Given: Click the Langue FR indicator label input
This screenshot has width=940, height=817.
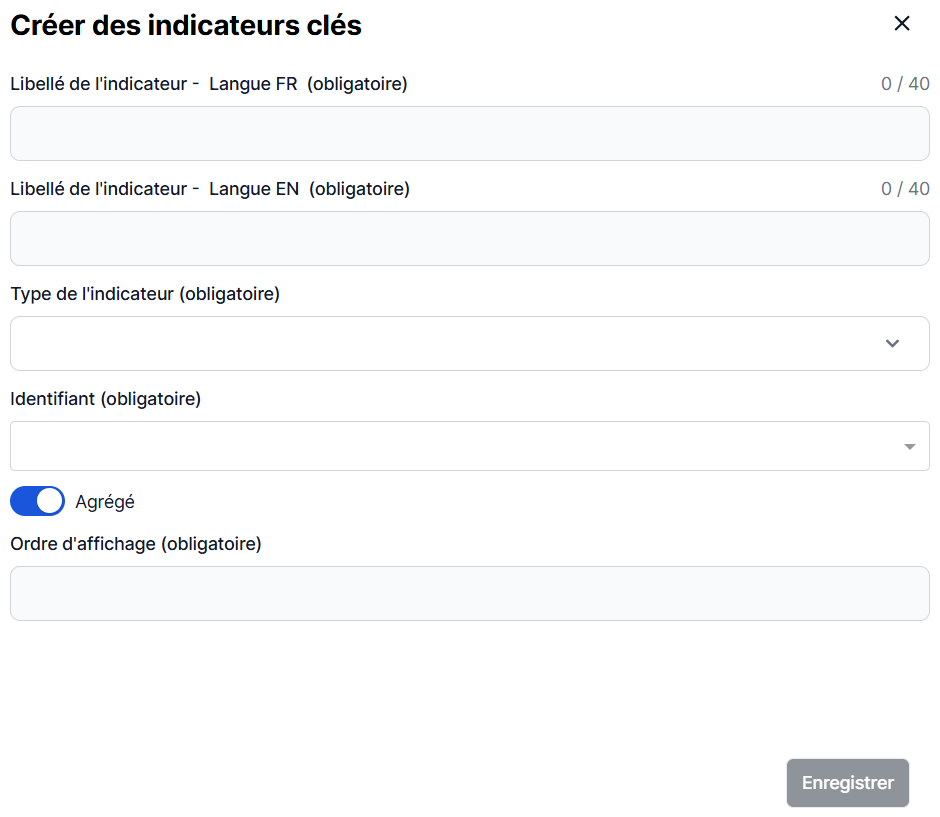Looking at the screenshot, I should 469,134.
